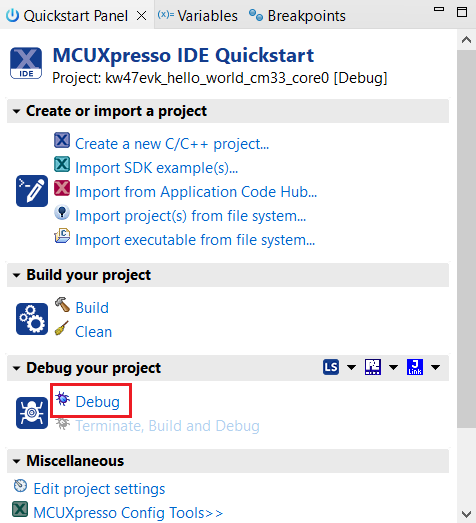This screenshot has height=523, width=476.
Task: Click the broom Clean icon
Action: 62,329
